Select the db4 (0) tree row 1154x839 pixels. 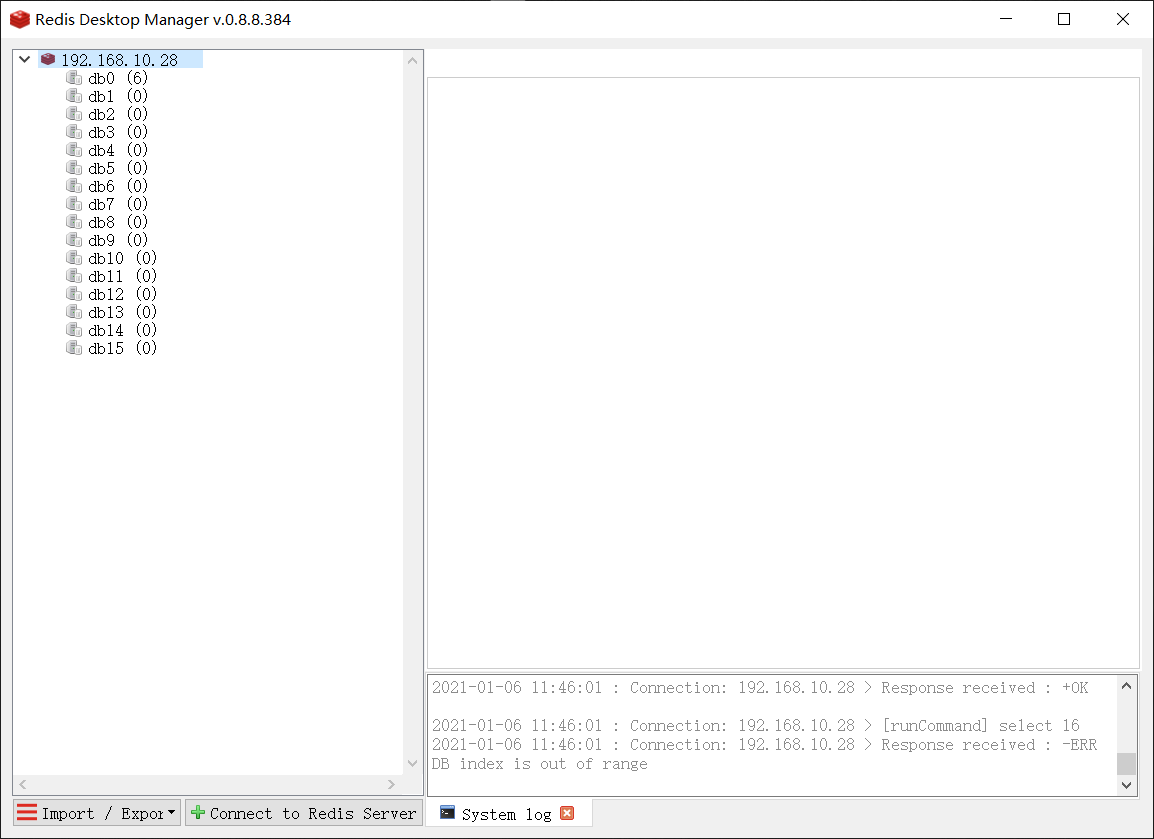[x=118, y=150]
